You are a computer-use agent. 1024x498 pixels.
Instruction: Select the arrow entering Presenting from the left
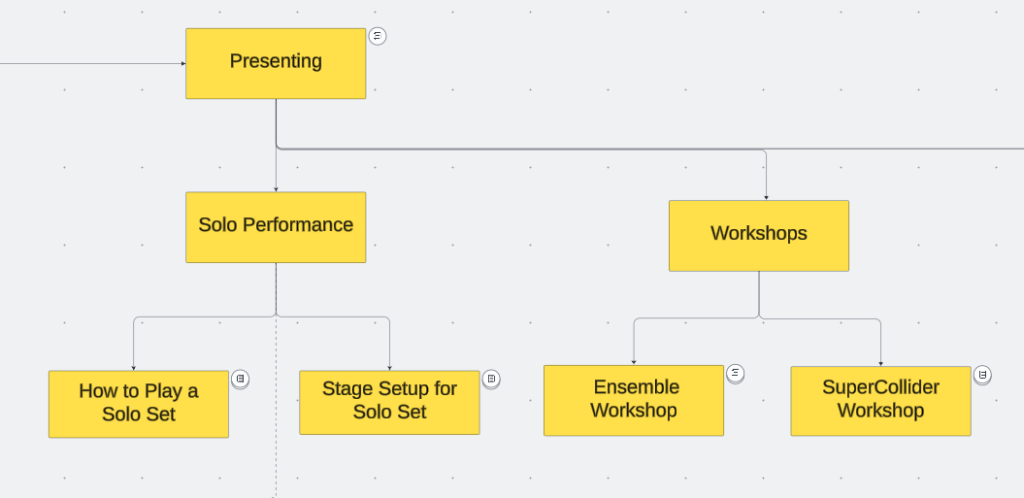coord(90,63)
